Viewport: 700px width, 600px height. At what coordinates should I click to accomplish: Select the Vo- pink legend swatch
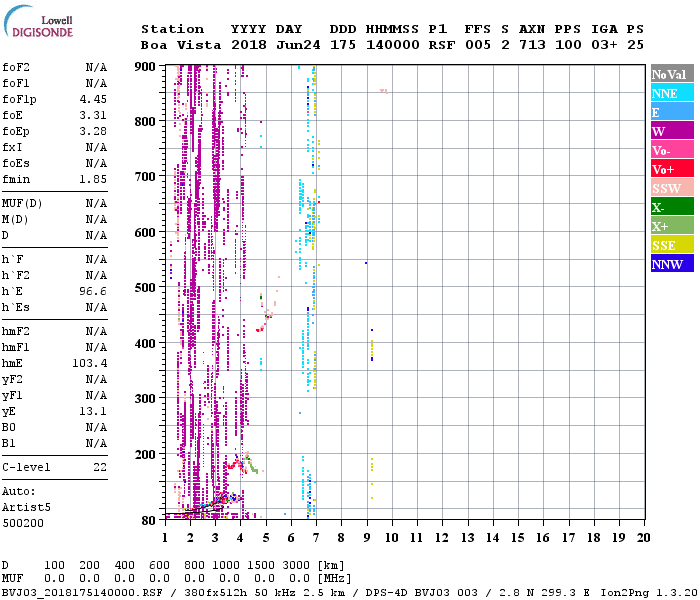672,150
